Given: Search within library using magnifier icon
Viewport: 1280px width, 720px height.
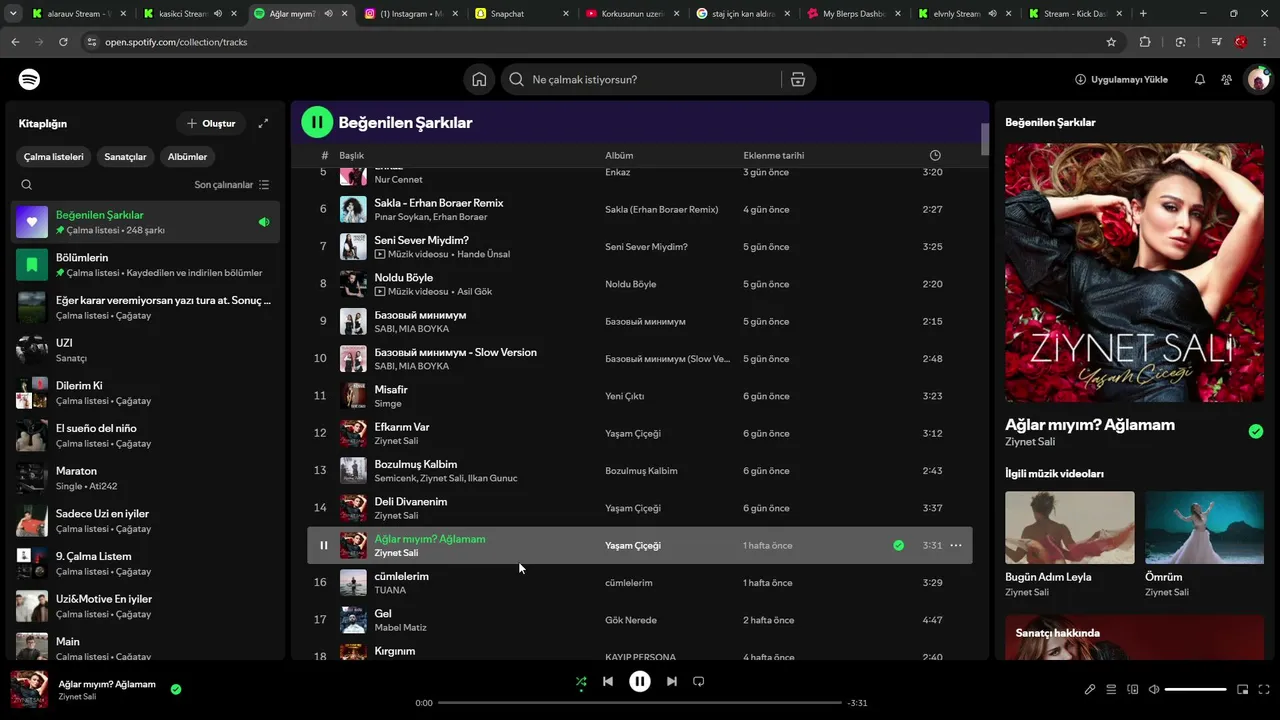Looking at the screenshot, I should pos(27,185).
